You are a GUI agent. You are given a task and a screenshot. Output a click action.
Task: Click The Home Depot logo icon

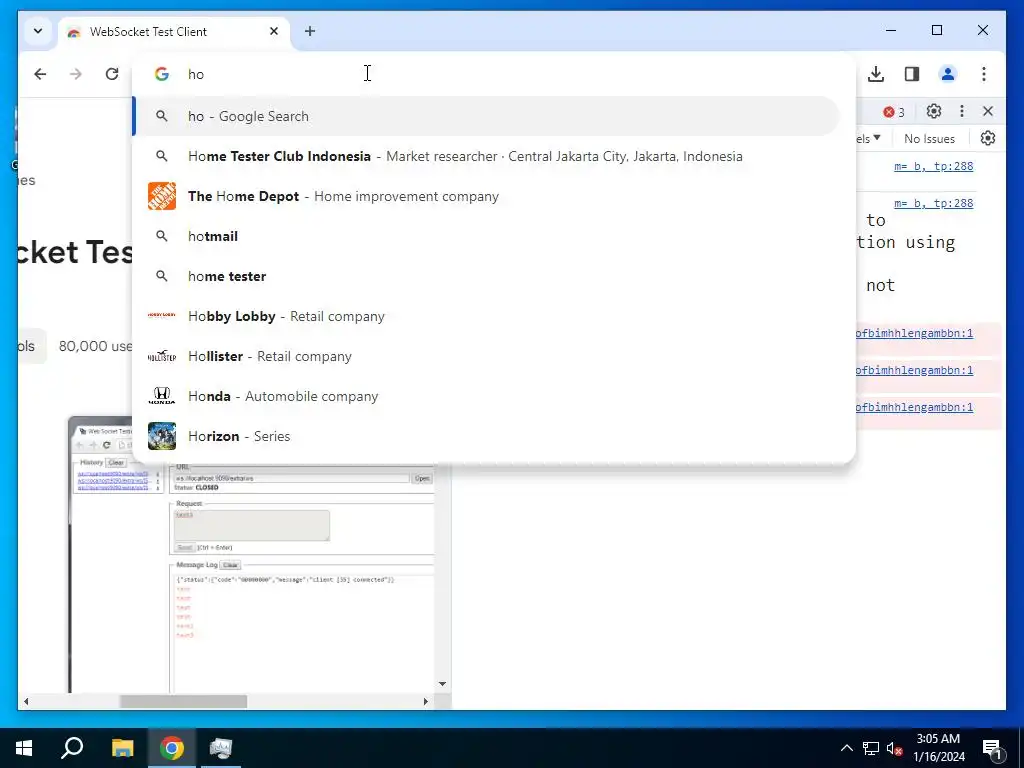click(x=162, y=196)
